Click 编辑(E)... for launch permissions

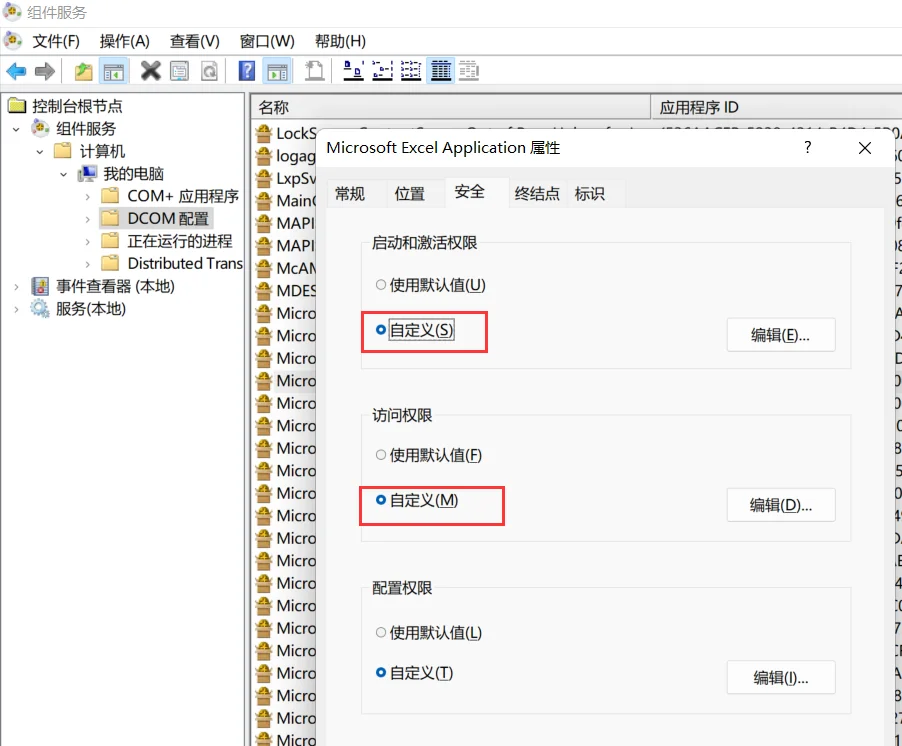781,335
